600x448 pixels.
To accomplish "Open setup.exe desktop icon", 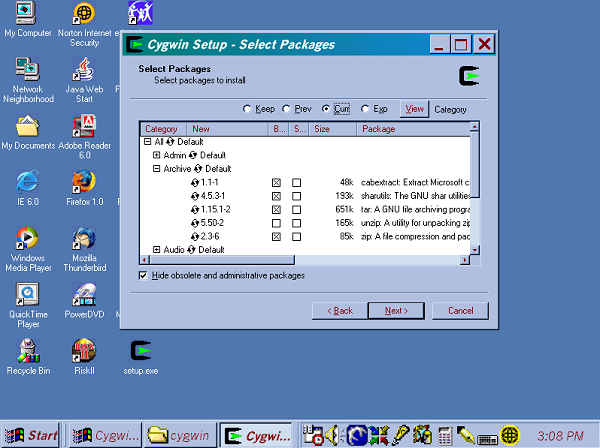I will [x=141, y=357].
